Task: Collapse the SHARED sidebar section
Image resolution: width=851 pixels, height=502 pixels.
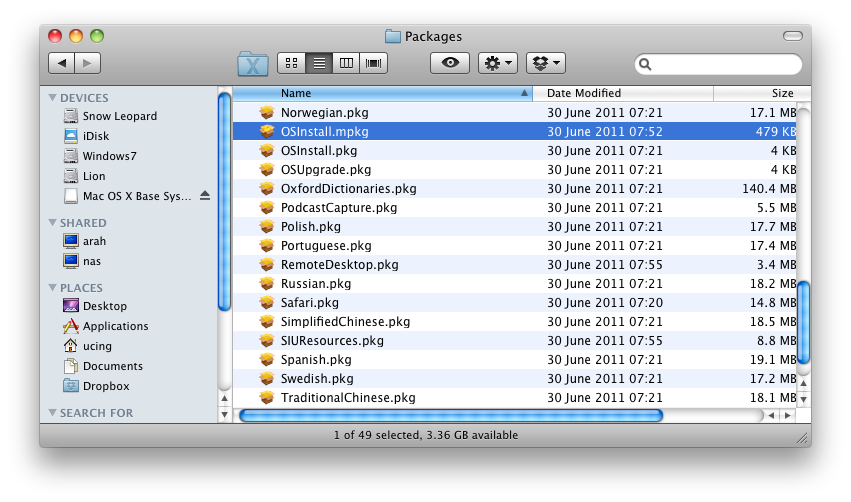Action: [x=52, y=223]
